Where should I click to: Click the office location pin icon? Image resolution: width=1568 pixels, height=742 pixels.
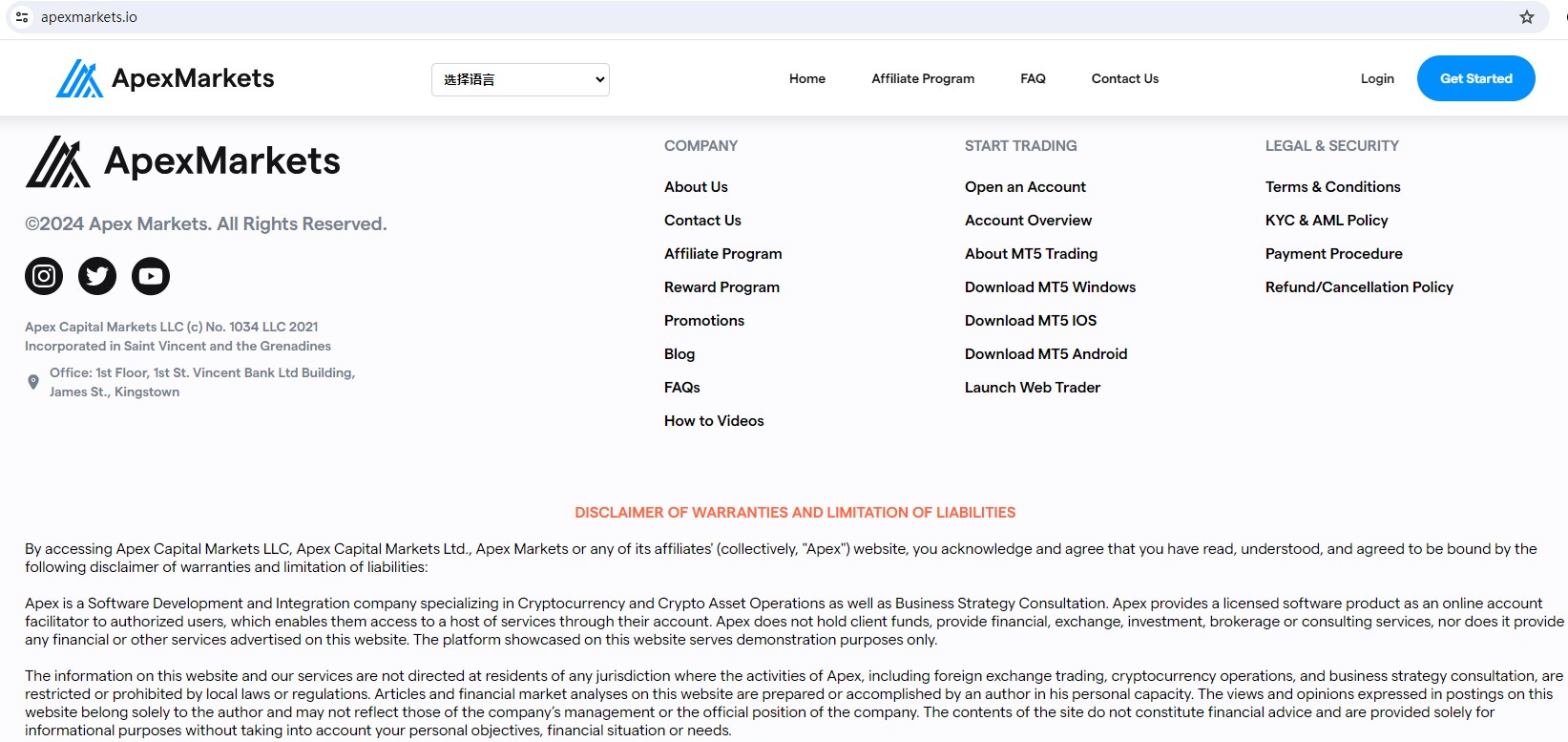tap(33, 382)
